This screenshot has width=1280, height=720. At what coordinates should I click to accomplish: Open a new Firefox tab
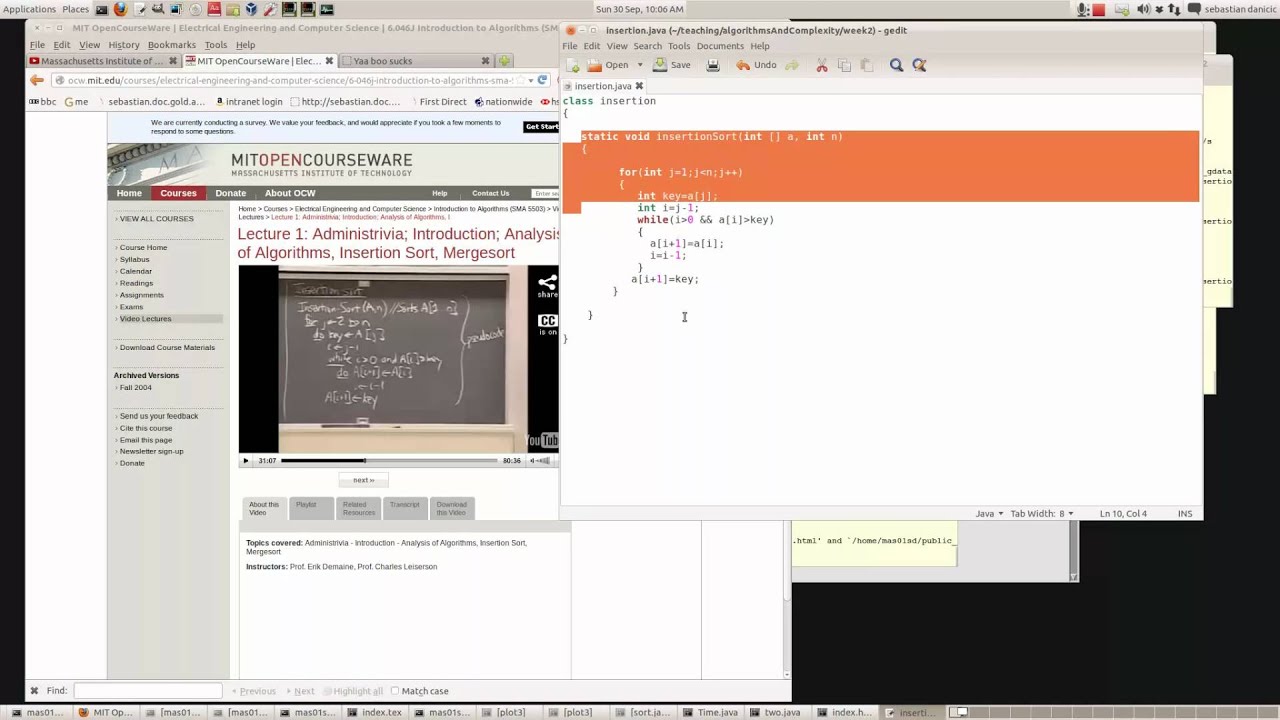(505, 61)
